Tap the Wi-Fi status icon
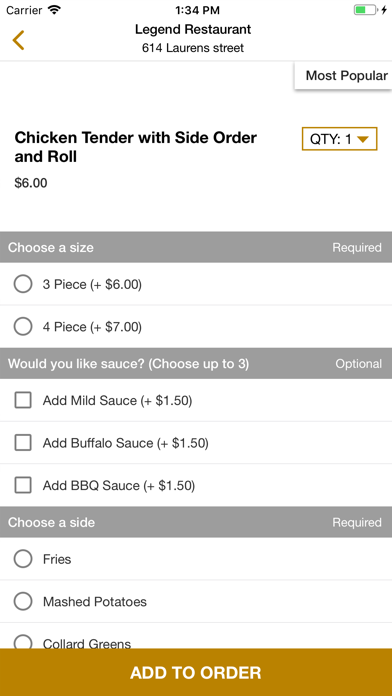 pyautogui.click(x=54, y=10)
